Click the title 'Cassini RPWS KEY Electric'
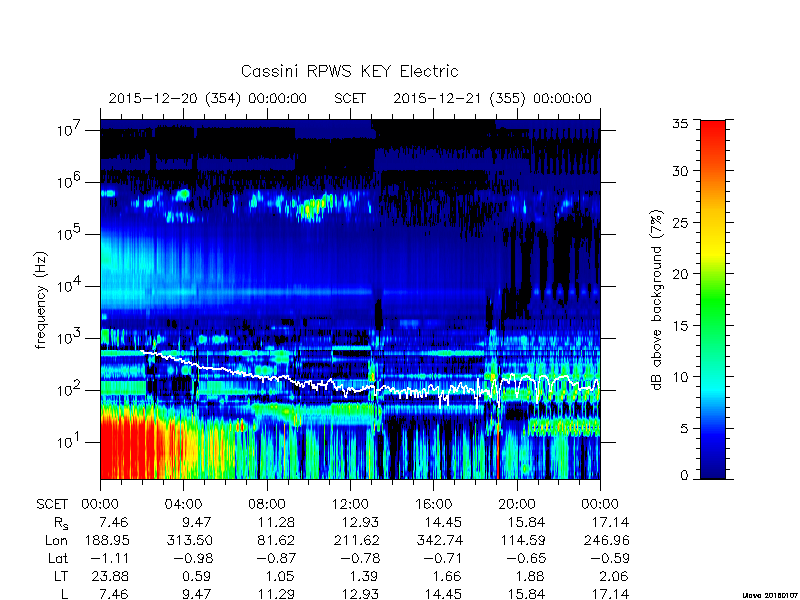 (349, 71)
